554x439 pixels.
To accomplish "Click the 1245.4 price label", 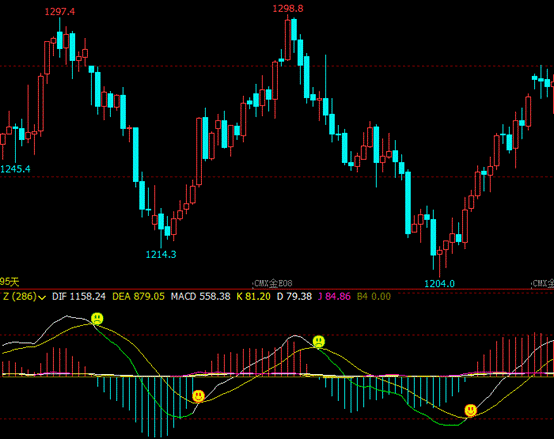I will [x=15, y=169].
